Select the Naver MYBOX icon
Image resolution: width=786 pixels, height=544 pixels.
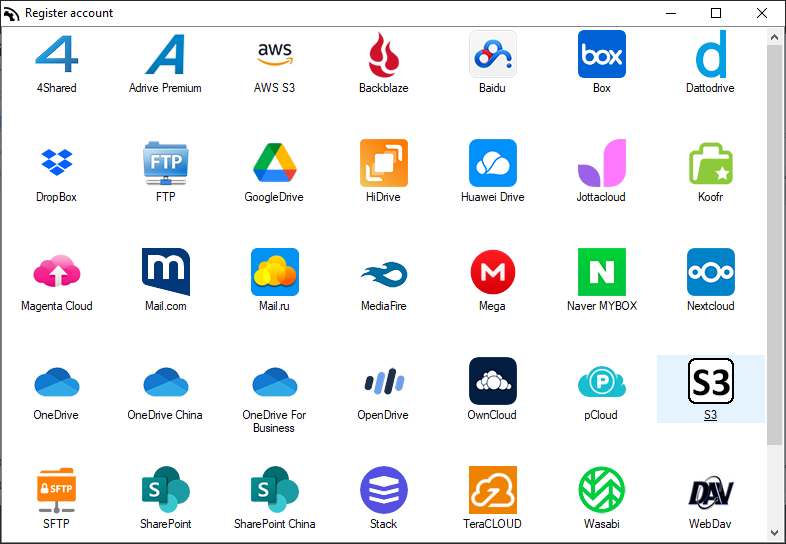602,272
